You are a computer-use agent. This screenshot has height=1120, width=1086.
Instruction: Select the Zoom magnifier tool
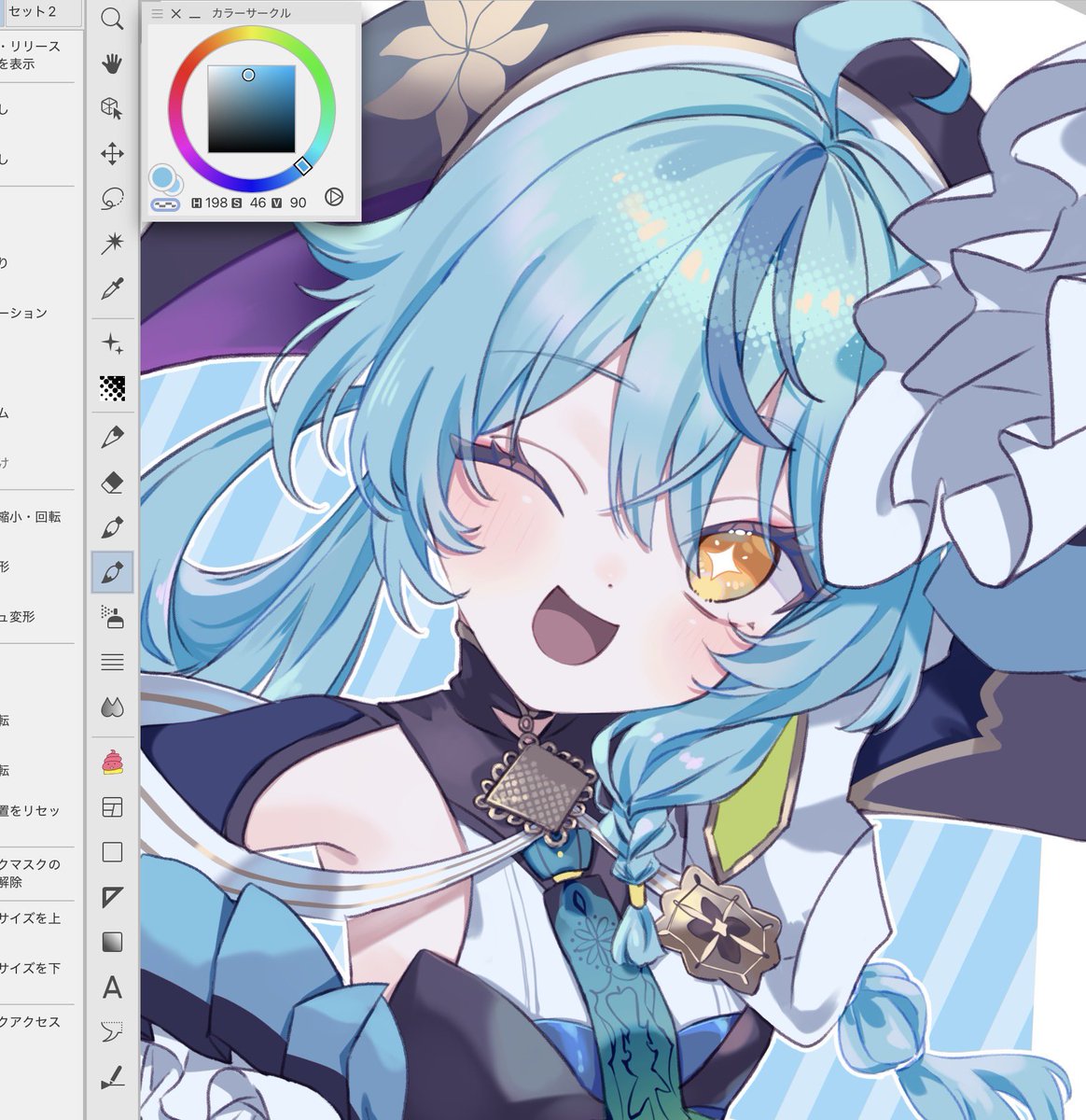pos(112,19)
